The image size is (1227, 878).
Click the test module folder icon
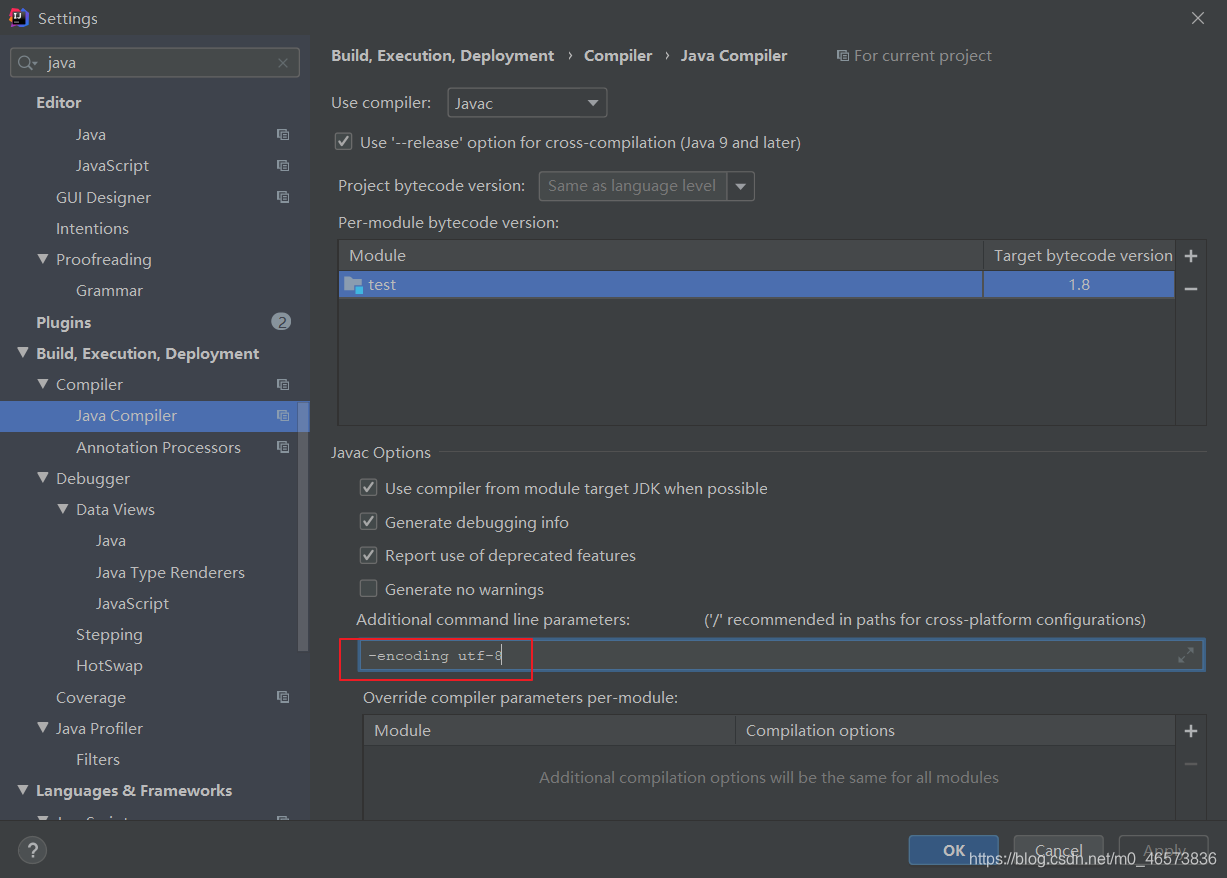tap(353, 285)
